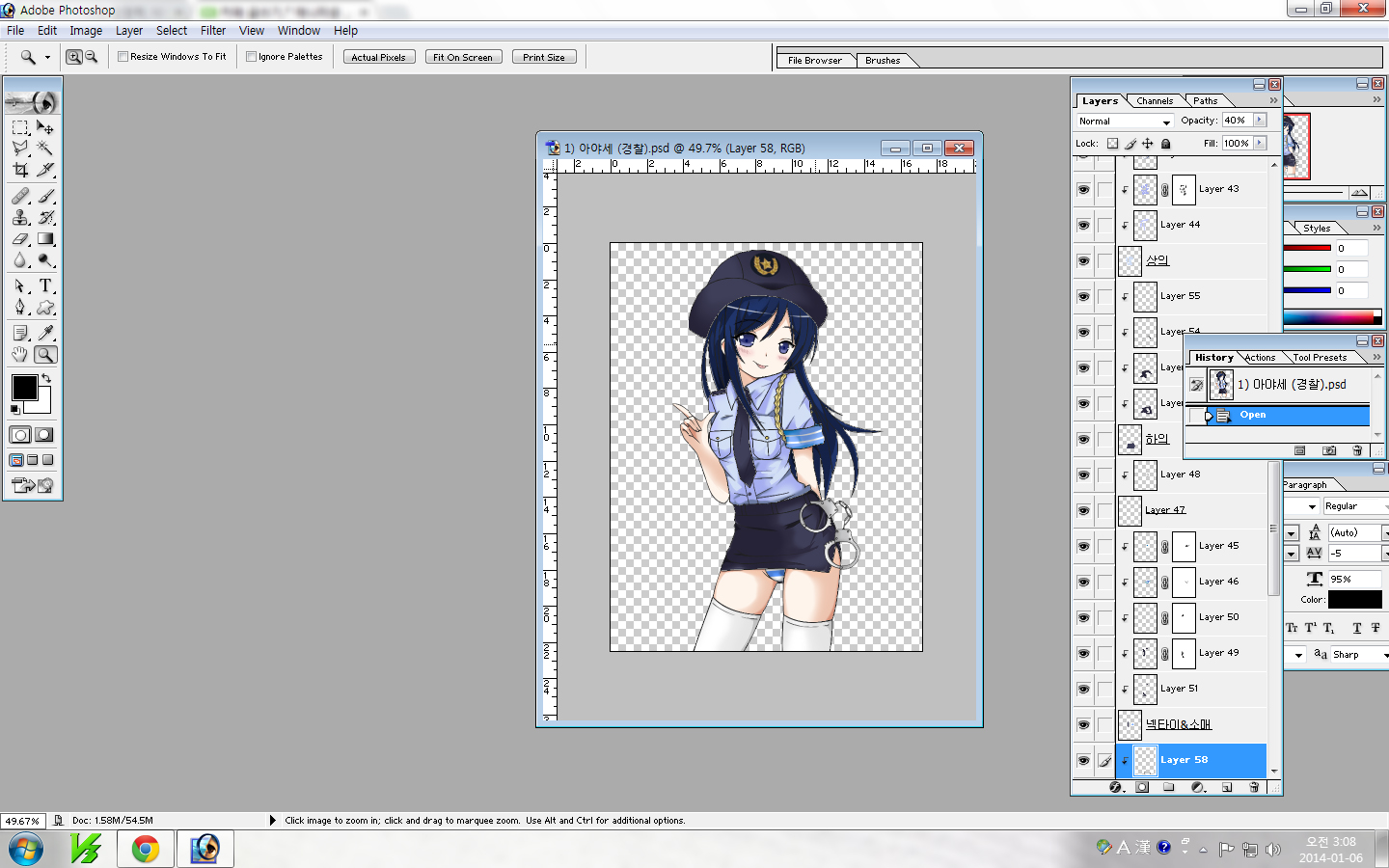Enable Resize Windows To Fit checkbox

pos(123,57)
